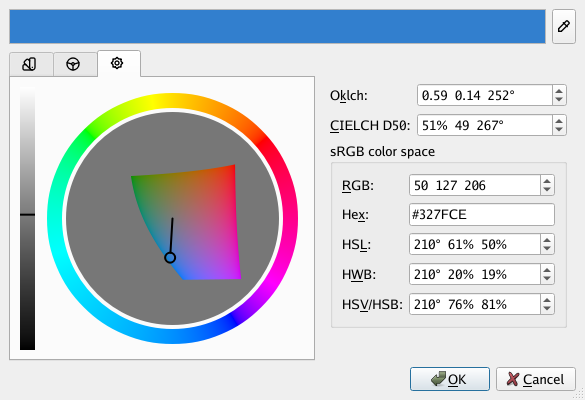This screenshot has width=585, height=400.
Task: Cancel the color dialog
Action: pos(536,379)
